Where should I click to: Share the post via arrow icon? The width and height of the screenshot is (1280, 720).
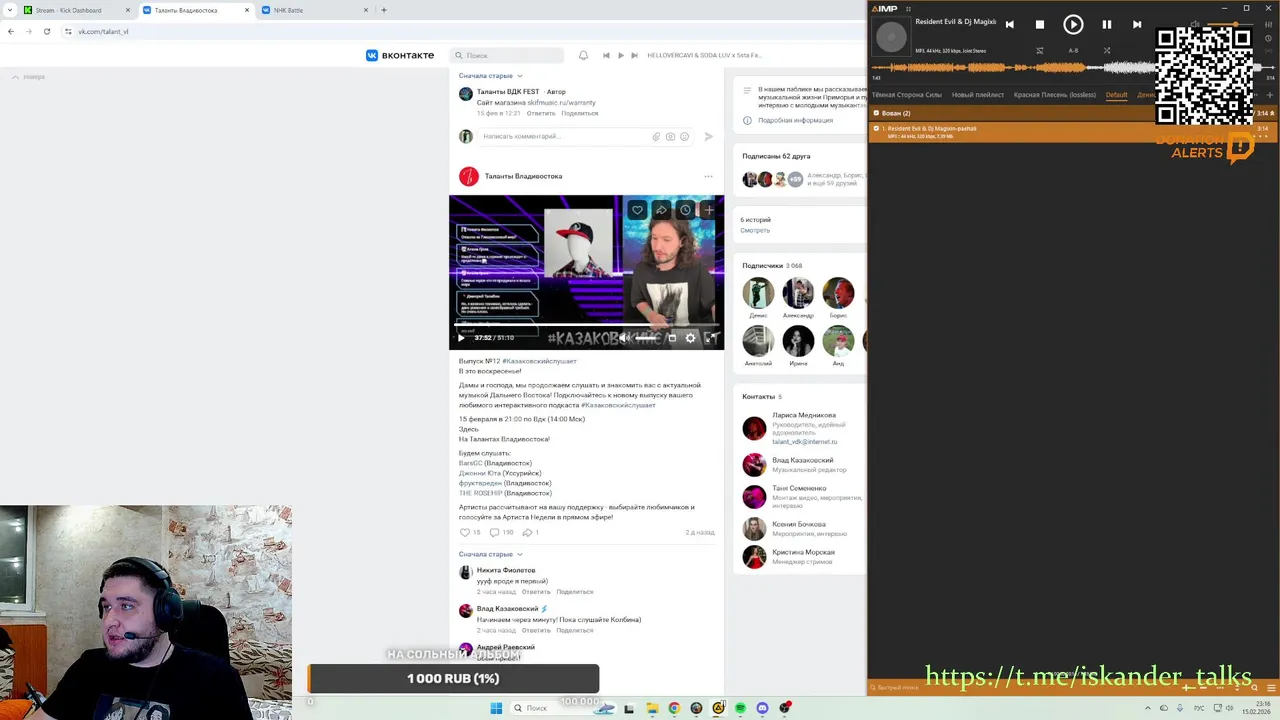pyautogui.click(x=527, y=533)
